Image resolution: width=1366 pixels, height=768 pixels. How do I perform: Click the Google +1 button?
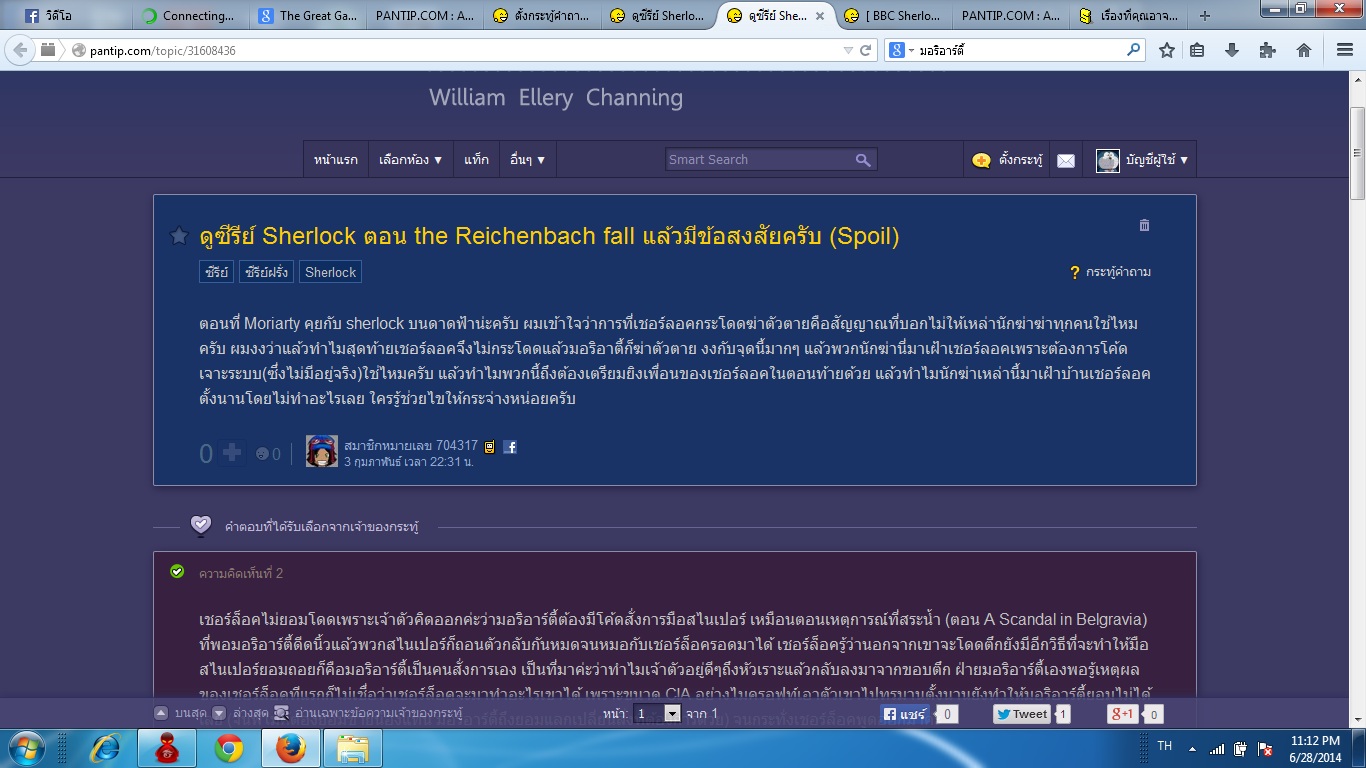pyautogui.click(x=1125, y=714)
